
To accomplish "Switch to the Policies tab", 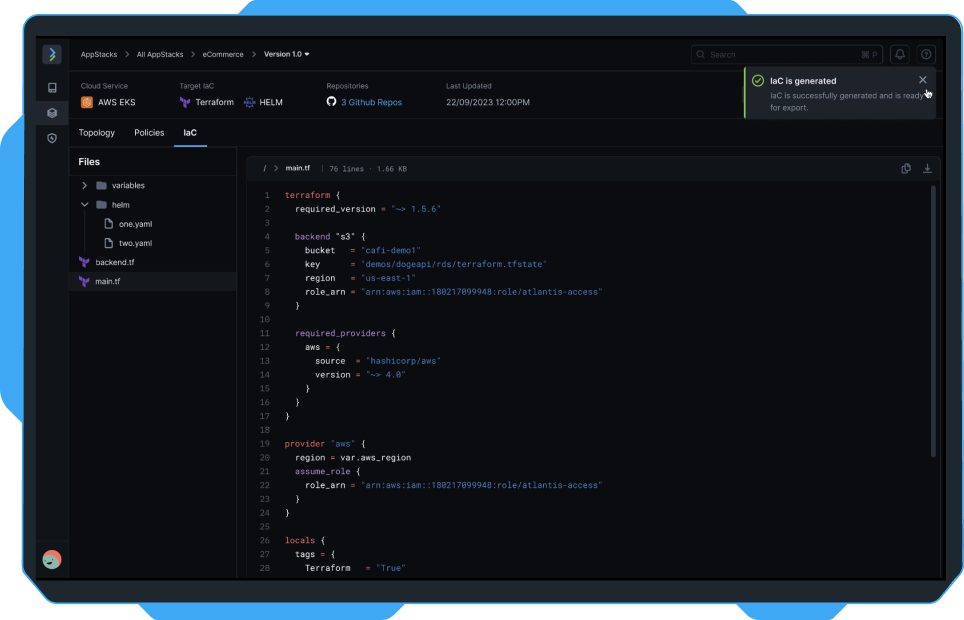I will 149,132.
